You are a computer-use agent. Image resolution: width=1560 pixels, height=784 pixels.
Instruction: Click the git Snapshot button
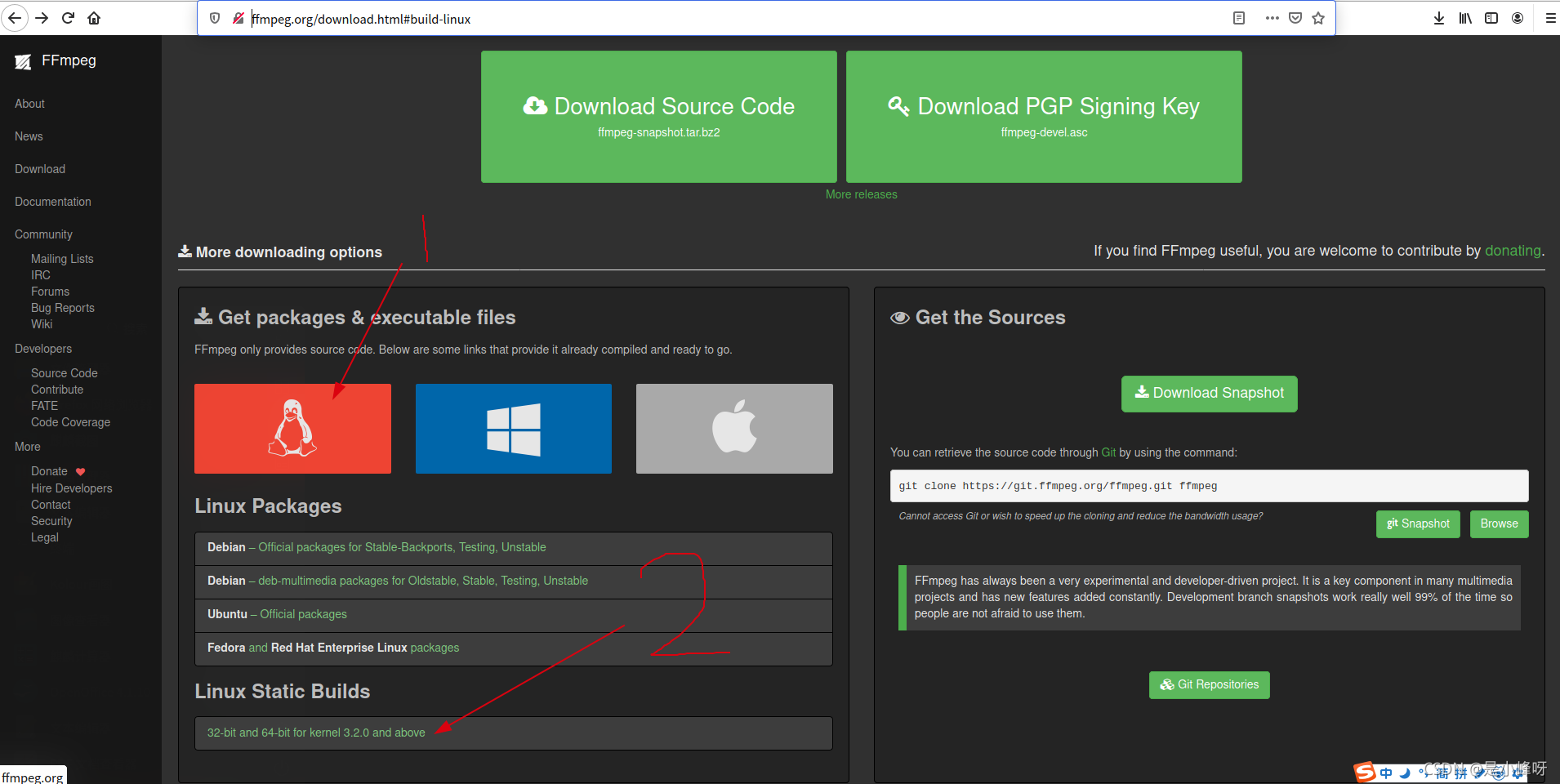pos(1418,523)
